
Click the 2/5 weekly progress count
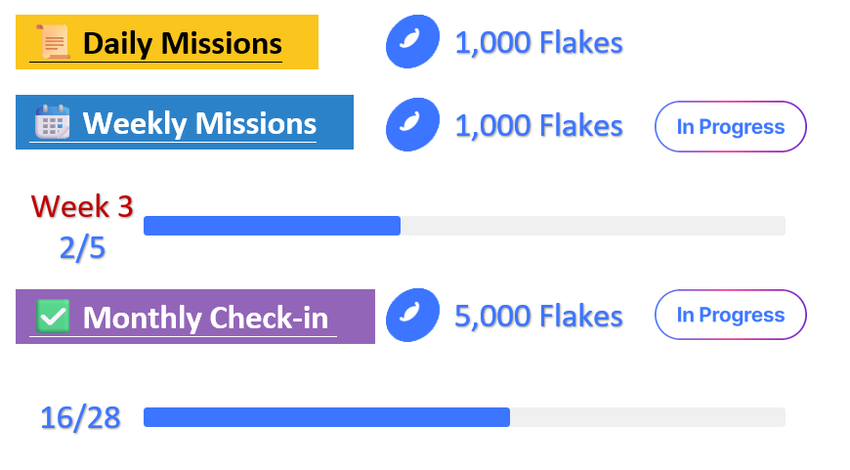pos(82,248)
